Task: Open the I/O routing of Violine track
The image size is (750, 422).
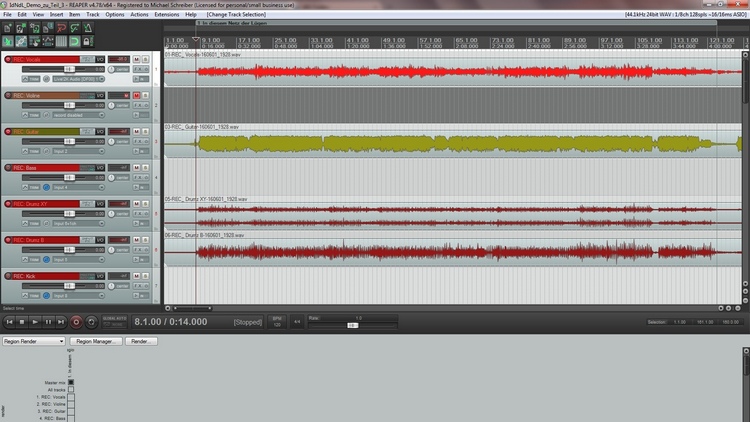Action: point(100,96)
